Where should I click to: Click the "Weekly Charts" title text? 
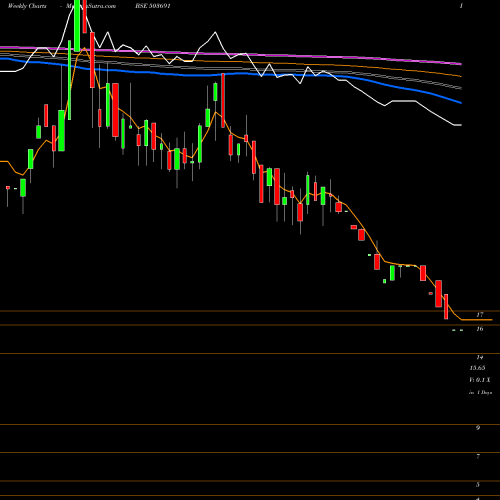(x=27, y=6)
